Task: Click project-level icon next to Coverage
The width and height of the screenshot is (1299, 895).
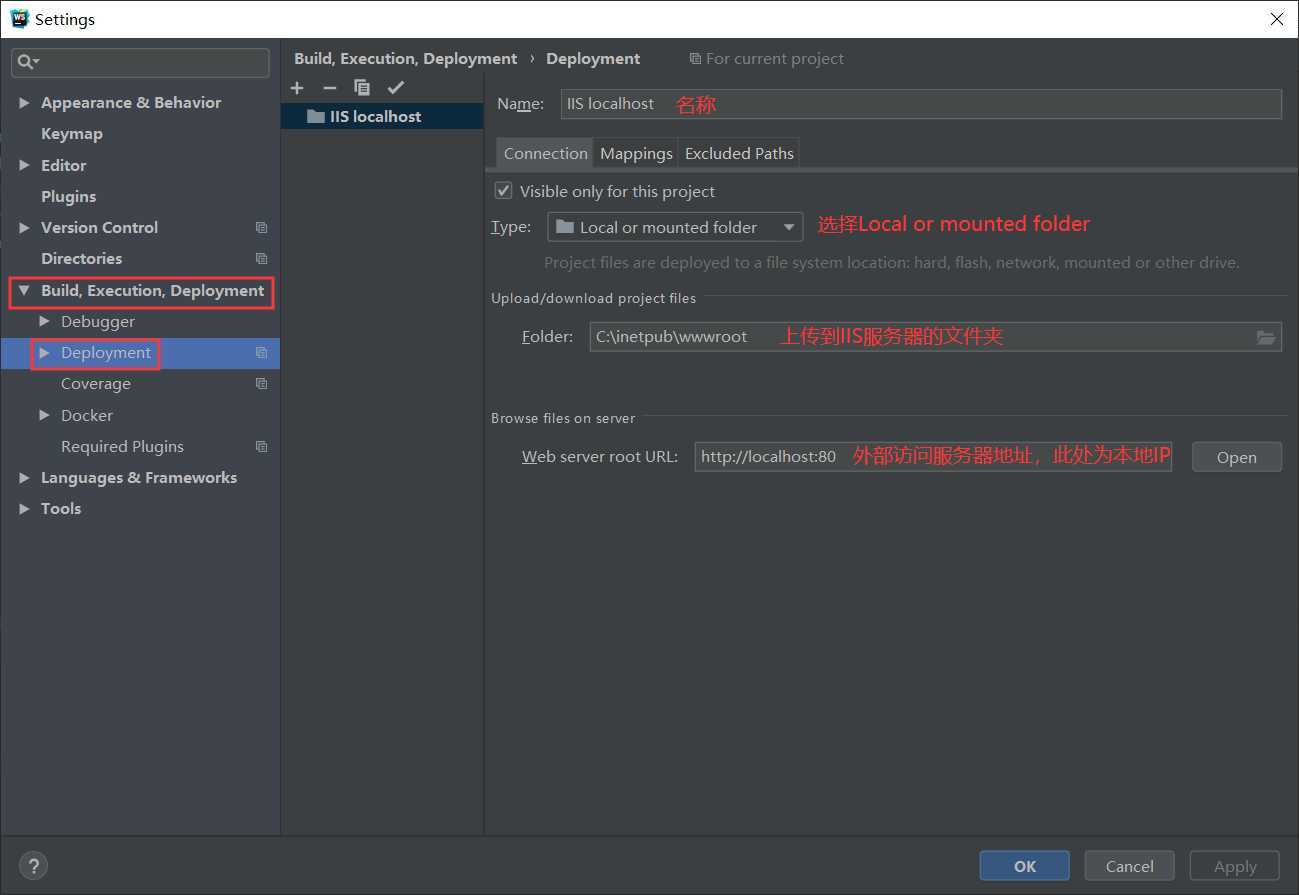Action: [x=261, y=384]
